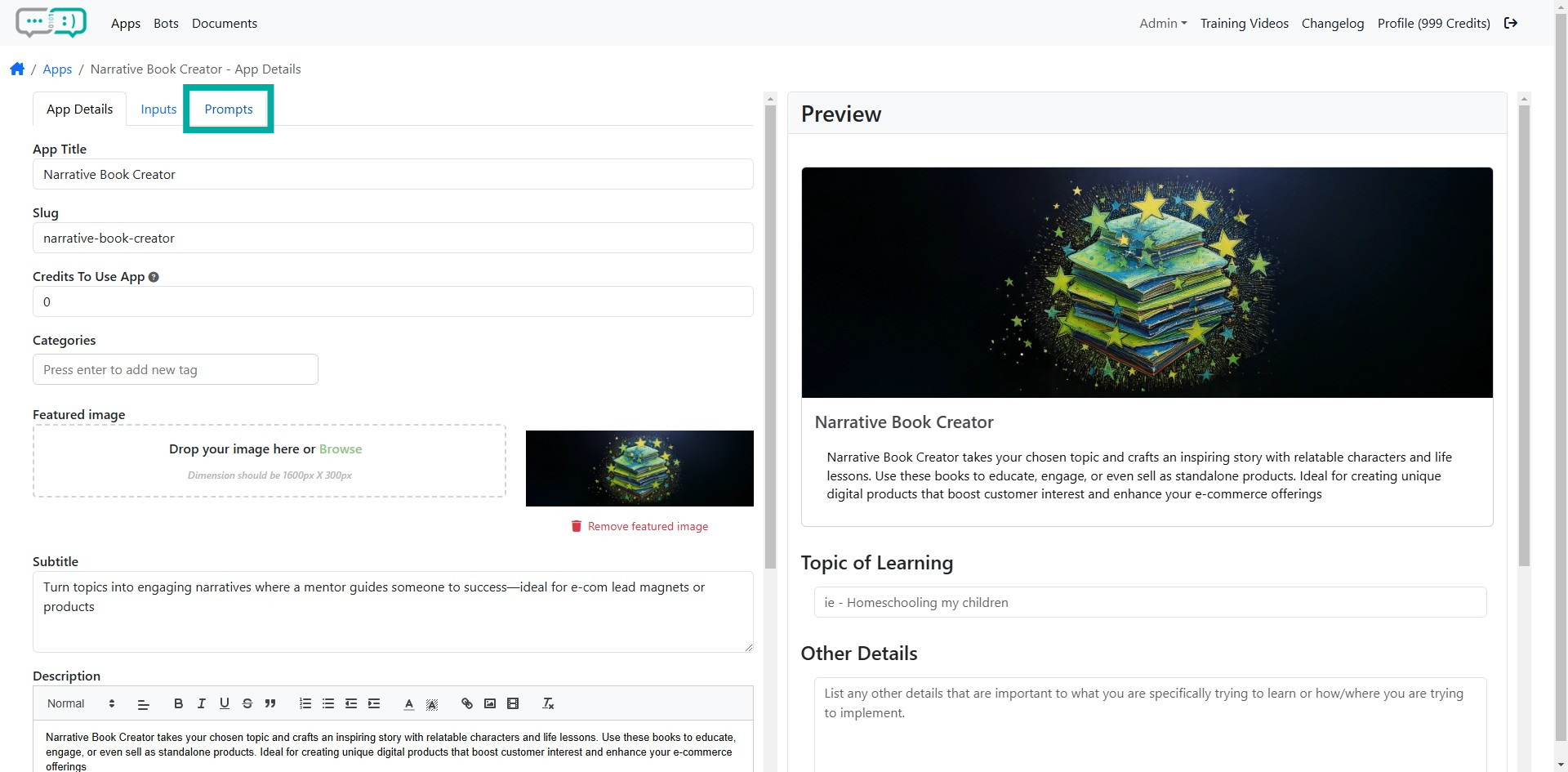Insert a blockquote using the quote icon
Viewport: 1568px width, 772px height.
click(x=270, y=703)
